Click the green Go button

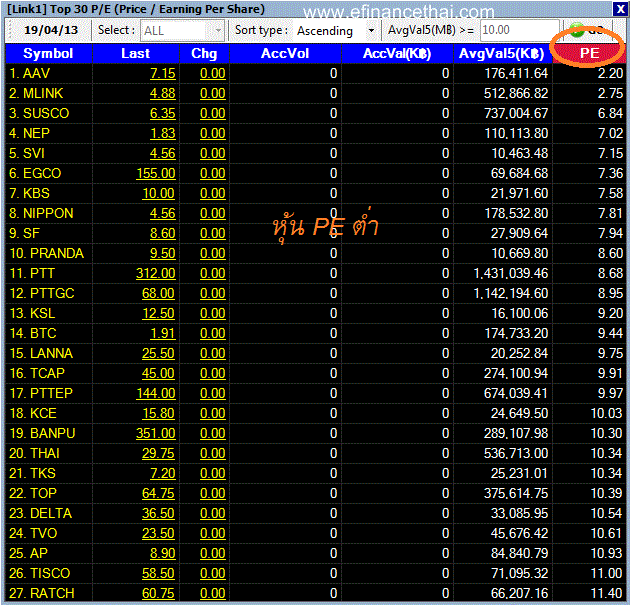(587, 31)
